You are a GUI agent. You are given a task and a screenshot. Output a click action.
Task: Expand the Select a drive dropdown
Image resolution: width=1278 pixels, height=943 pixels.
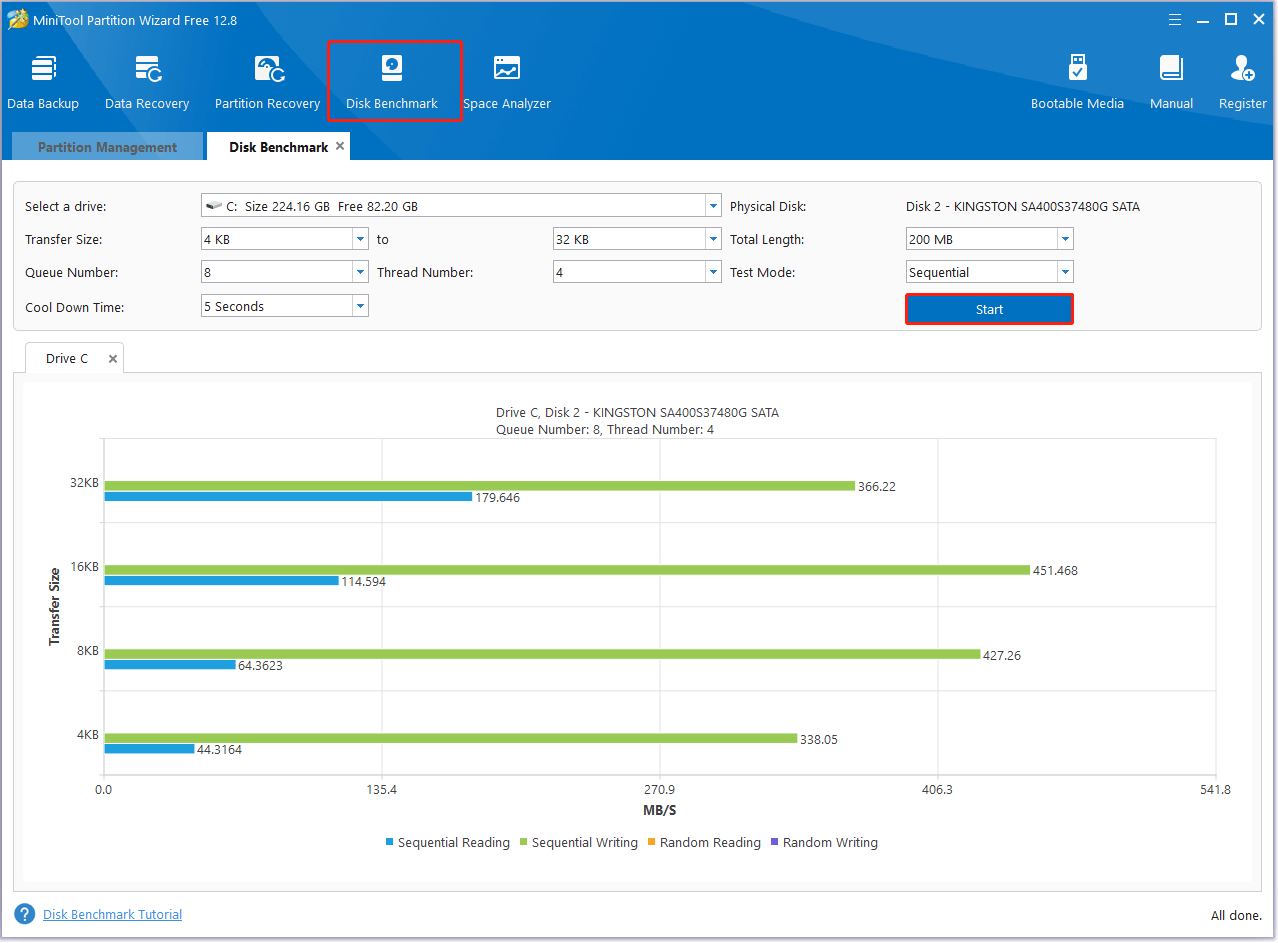pyautogui.click(x=713, y=206)
